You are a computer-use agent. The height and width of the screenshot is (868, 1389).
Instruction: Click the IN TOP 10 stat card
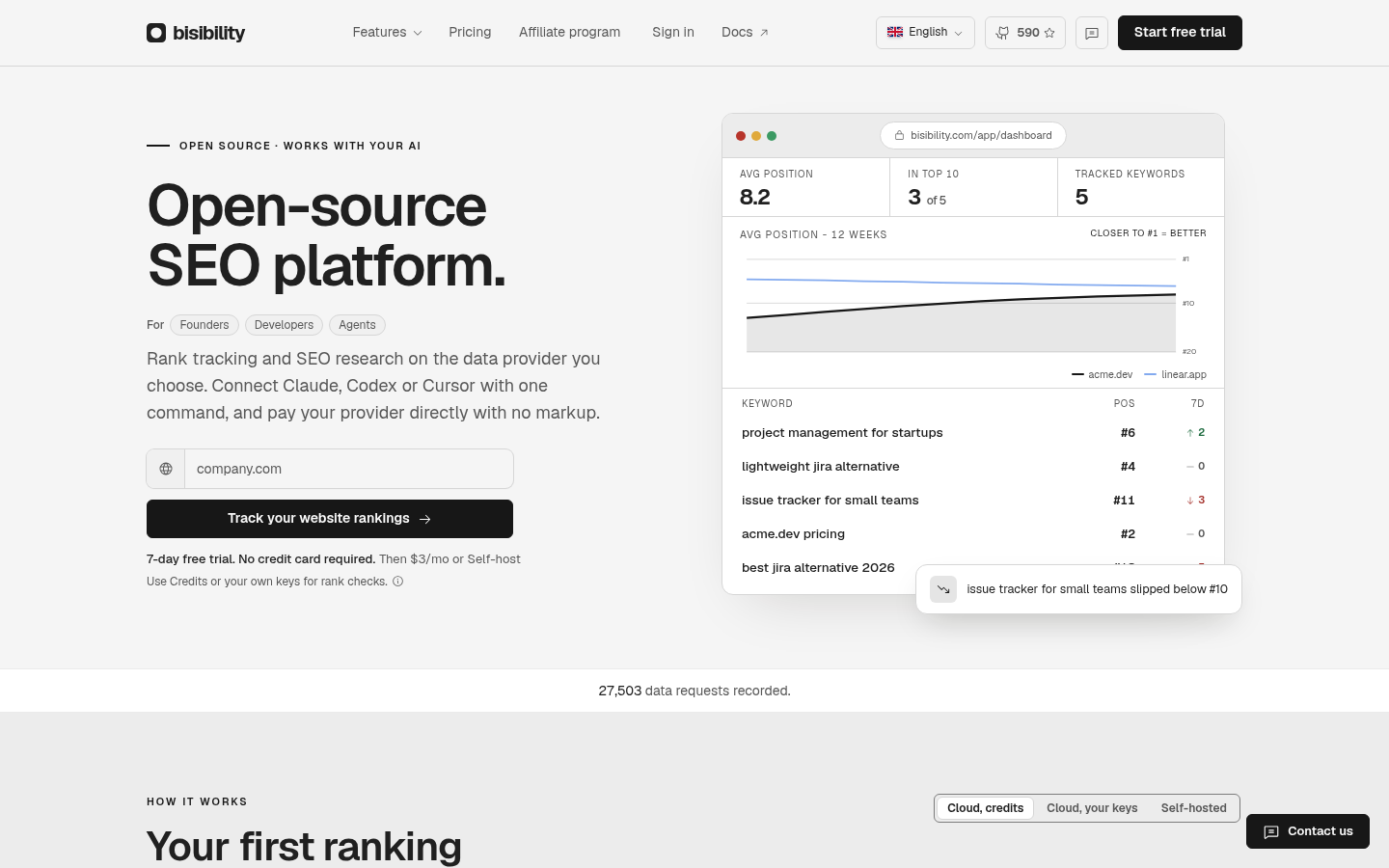coord(973,187)
